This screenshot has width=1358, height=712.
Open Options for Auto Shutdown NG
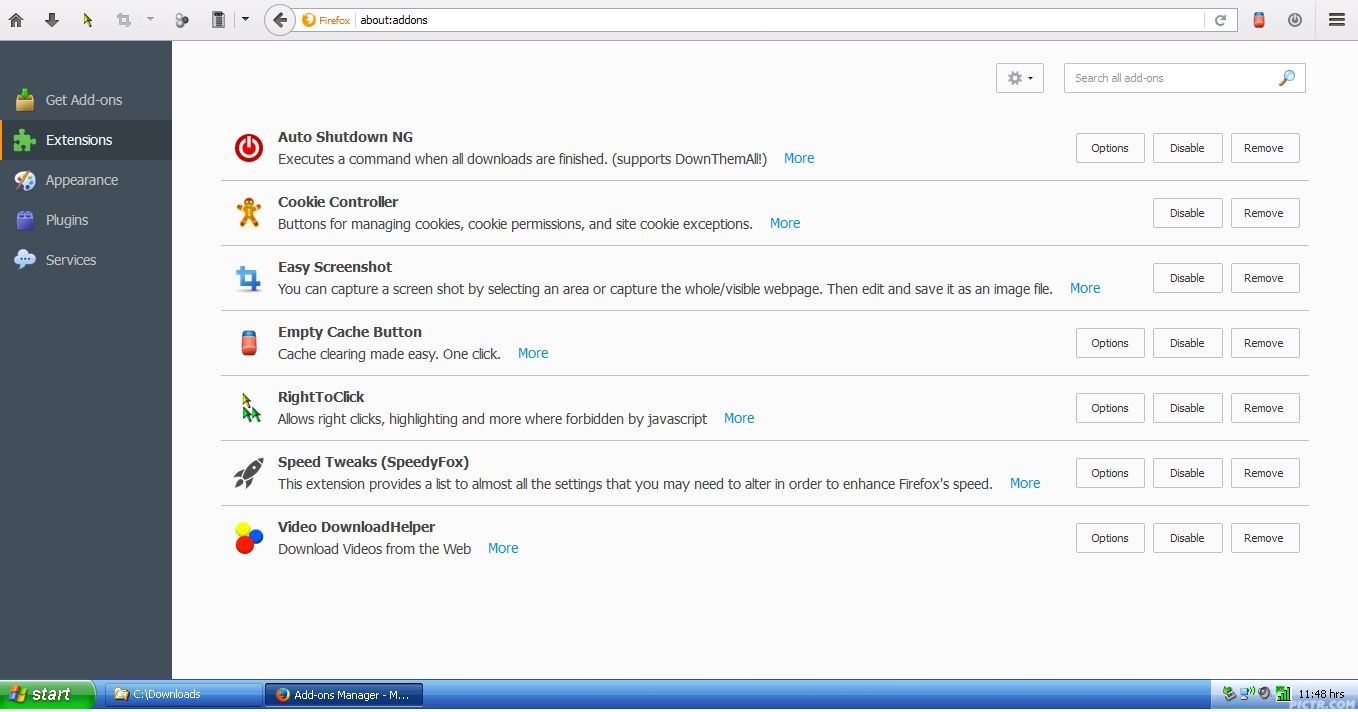pyautogui.click(x=1110, y=148)
